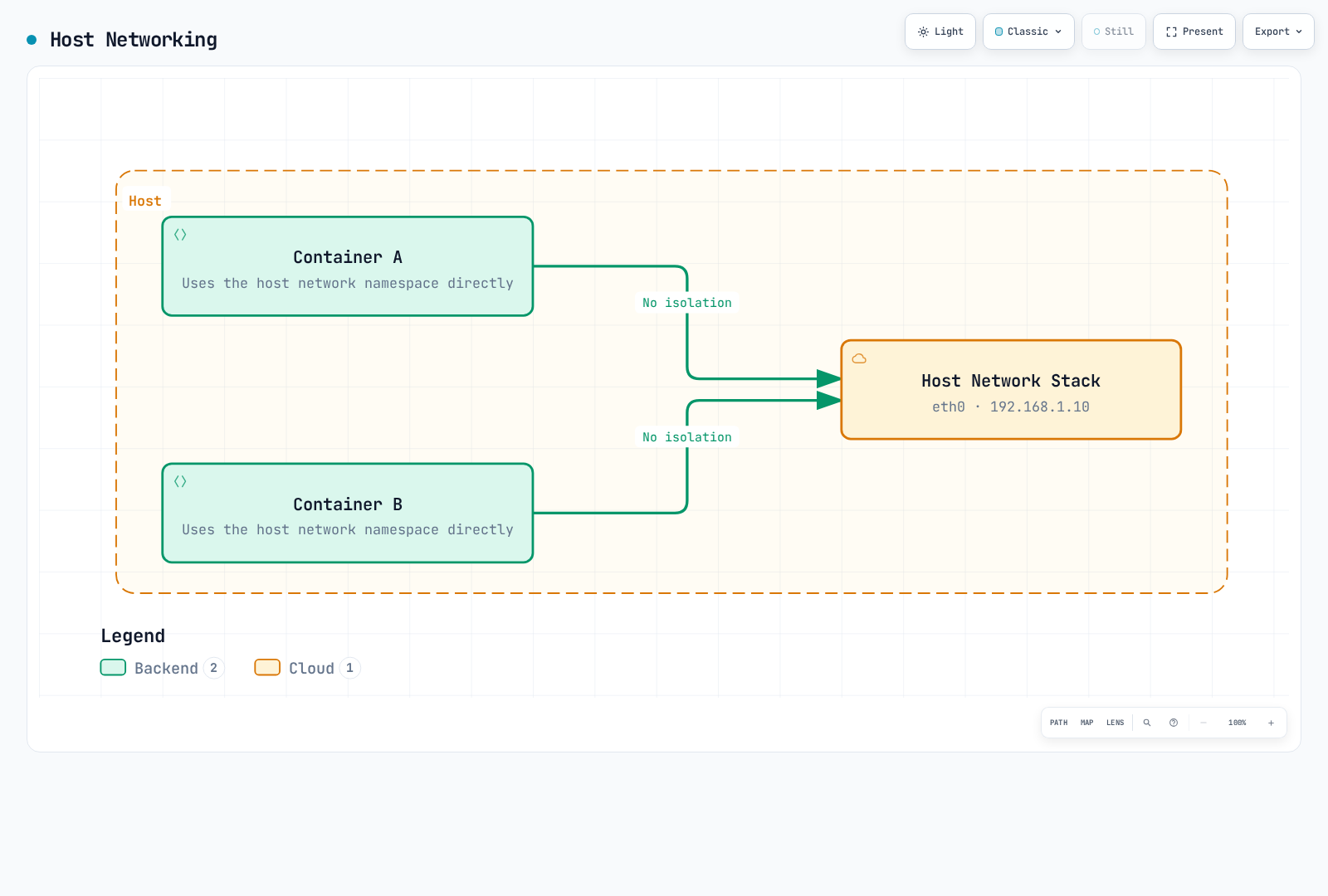Click the code icon in Container A
This screenshot has height=896, width=1328.
click(x=180, y=235)
